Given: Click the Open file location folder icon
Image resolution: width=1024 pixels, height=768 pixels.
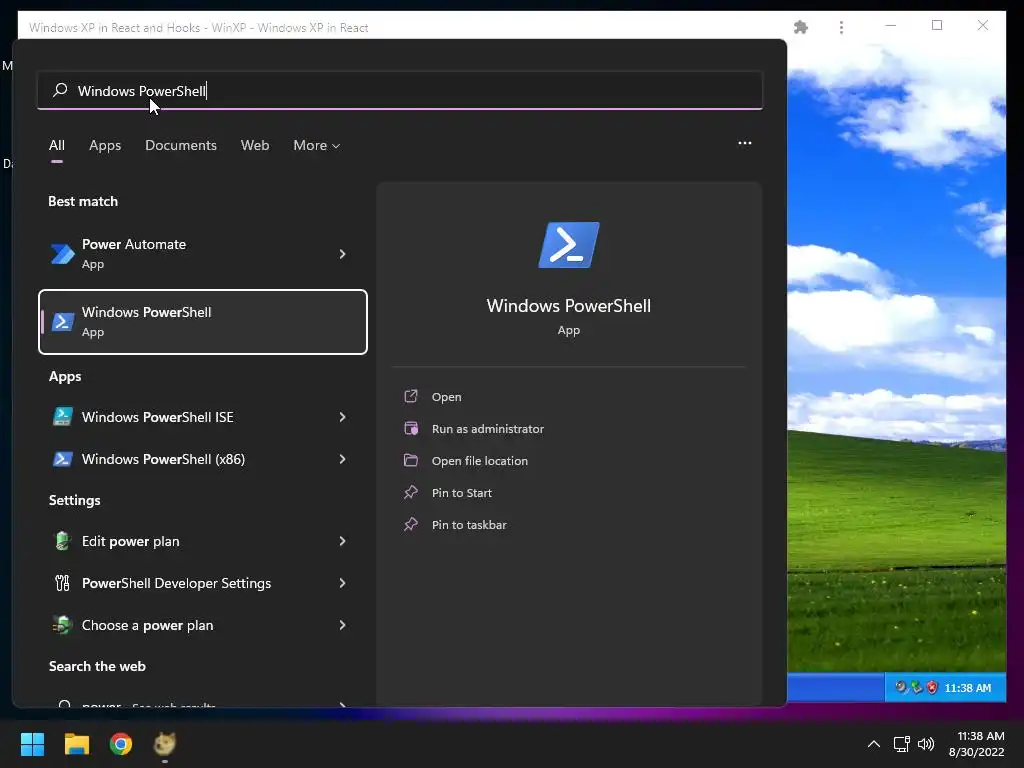Looking at the screenshot, I should [411, 460].
